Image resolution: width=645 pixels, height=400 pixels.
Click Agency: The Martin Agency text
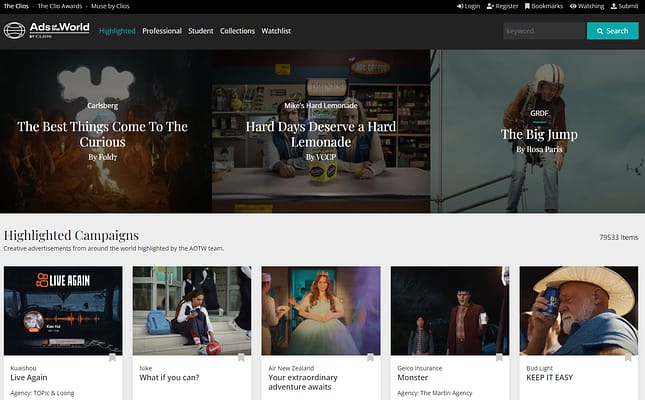click(435, 393)
